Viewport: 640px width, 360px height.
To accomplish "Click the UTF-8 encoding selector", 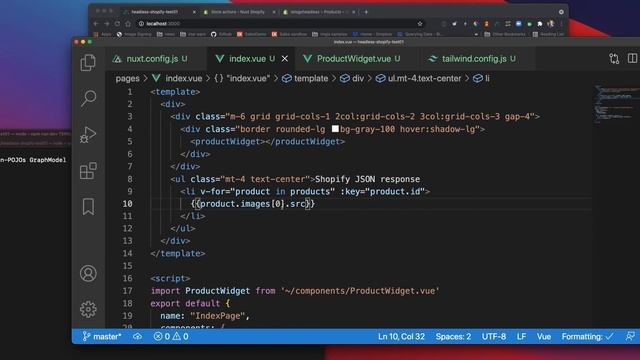I will pos(494,336).
